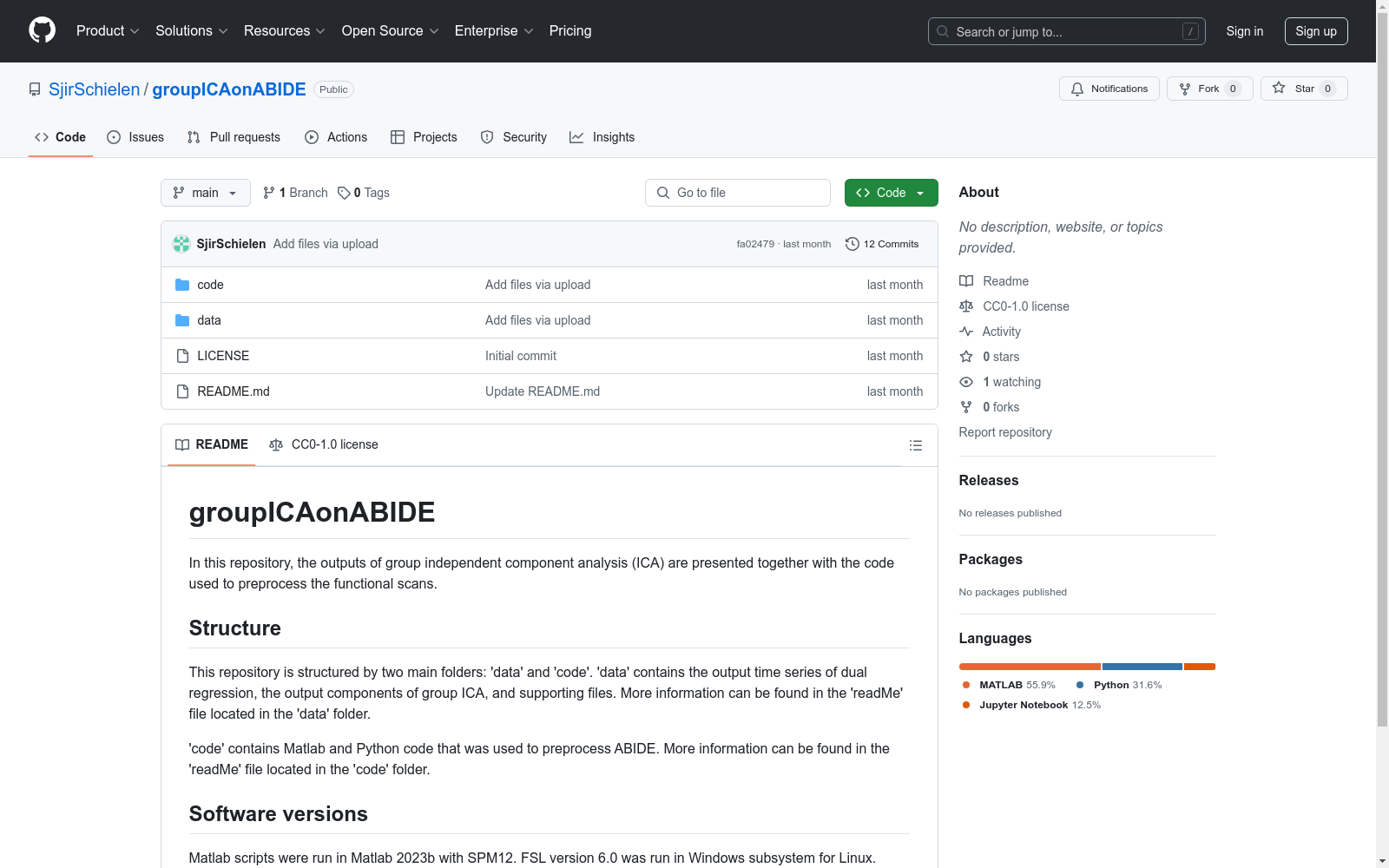Open the 'Initial commit' commit message
1389x868 pixels.
tap(521, 356)
